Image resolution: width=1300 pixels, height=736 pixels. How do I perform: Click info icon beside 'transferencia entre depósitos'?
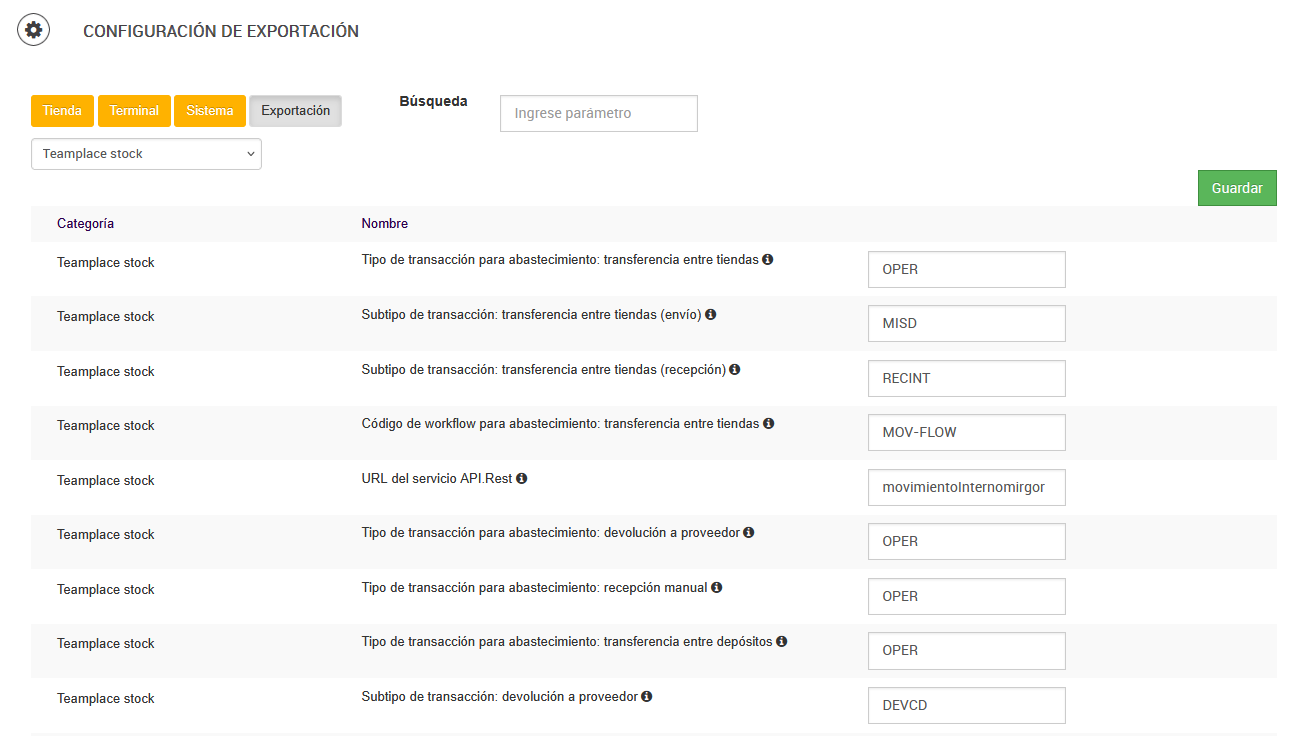pos(782,641)
